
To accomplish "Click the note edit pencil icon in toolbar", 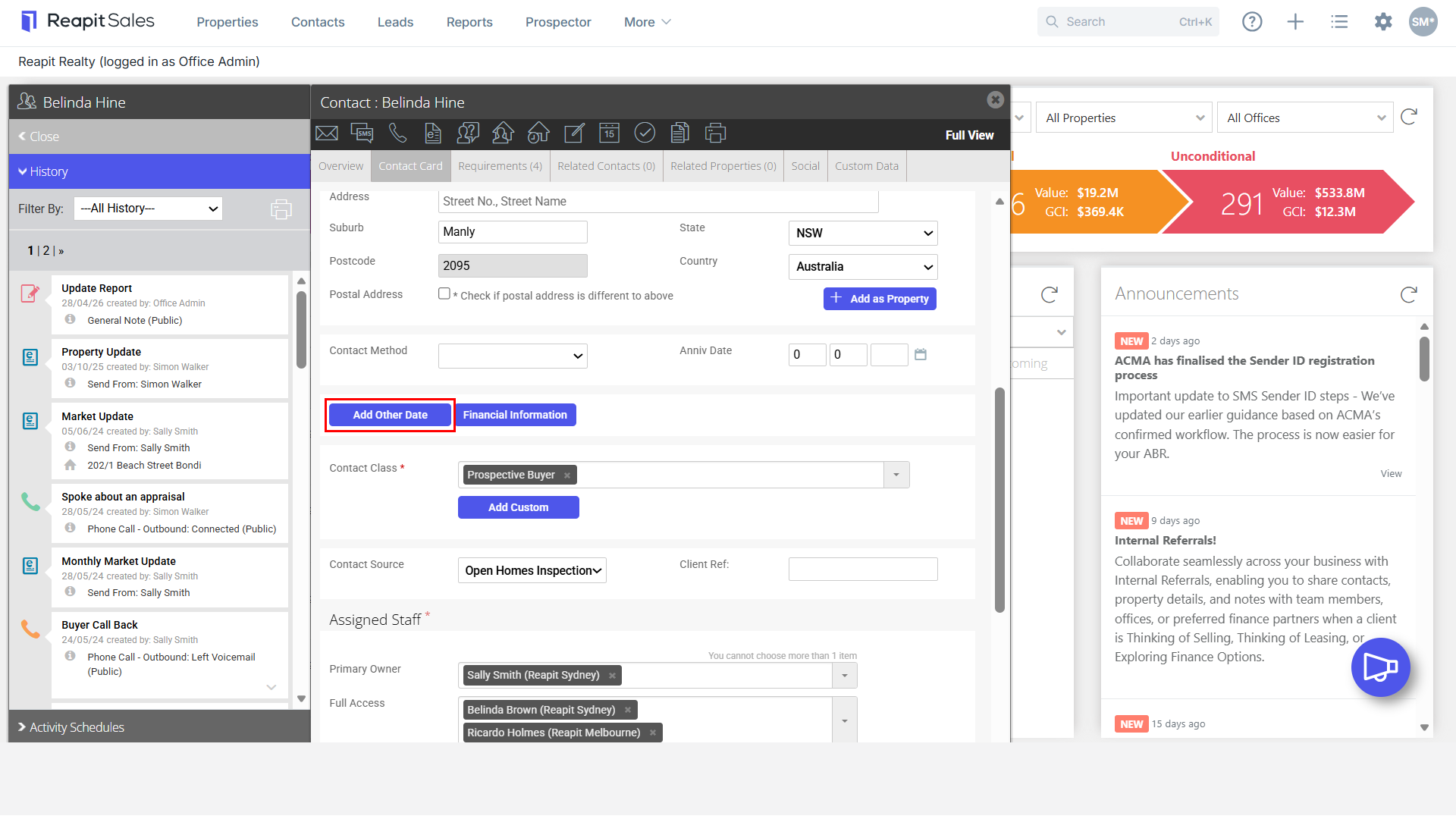I will coord(574,133).
